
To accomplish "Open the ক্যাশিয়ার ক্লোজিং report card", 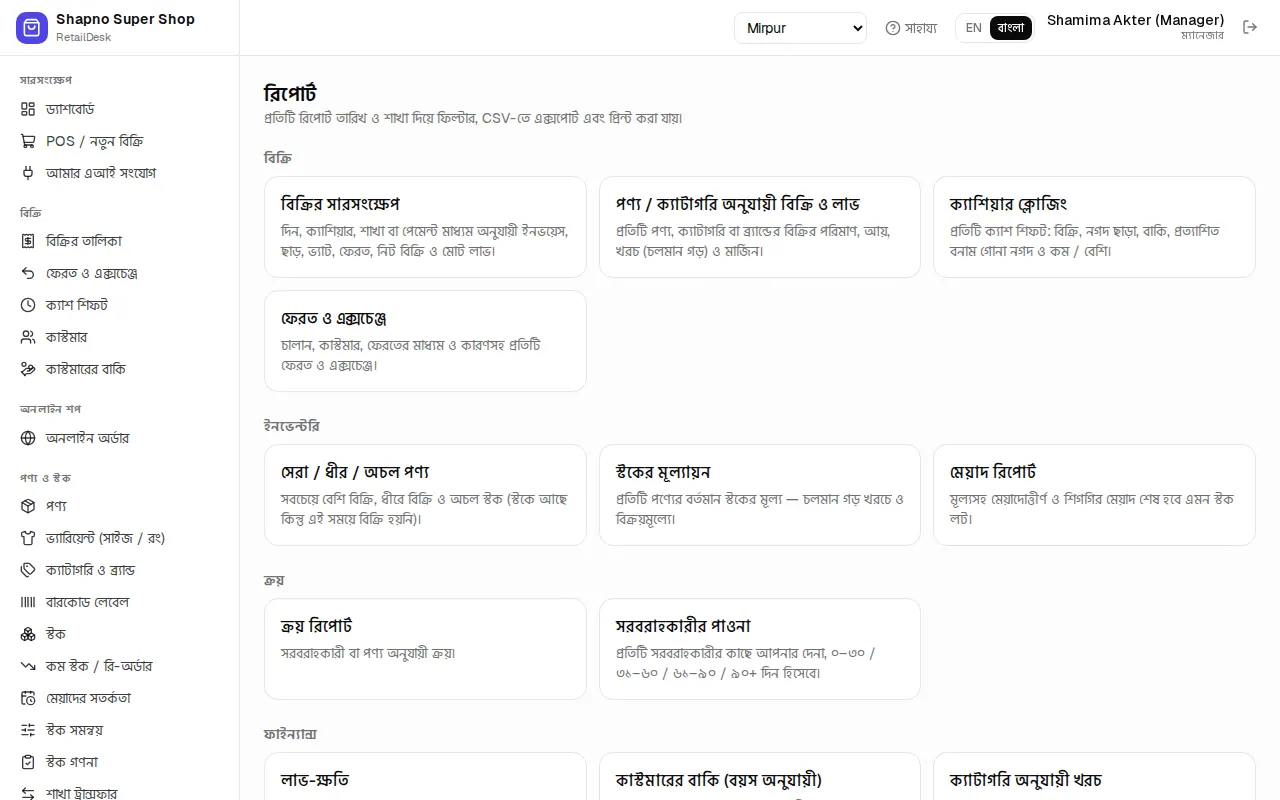I will 1094,227.
